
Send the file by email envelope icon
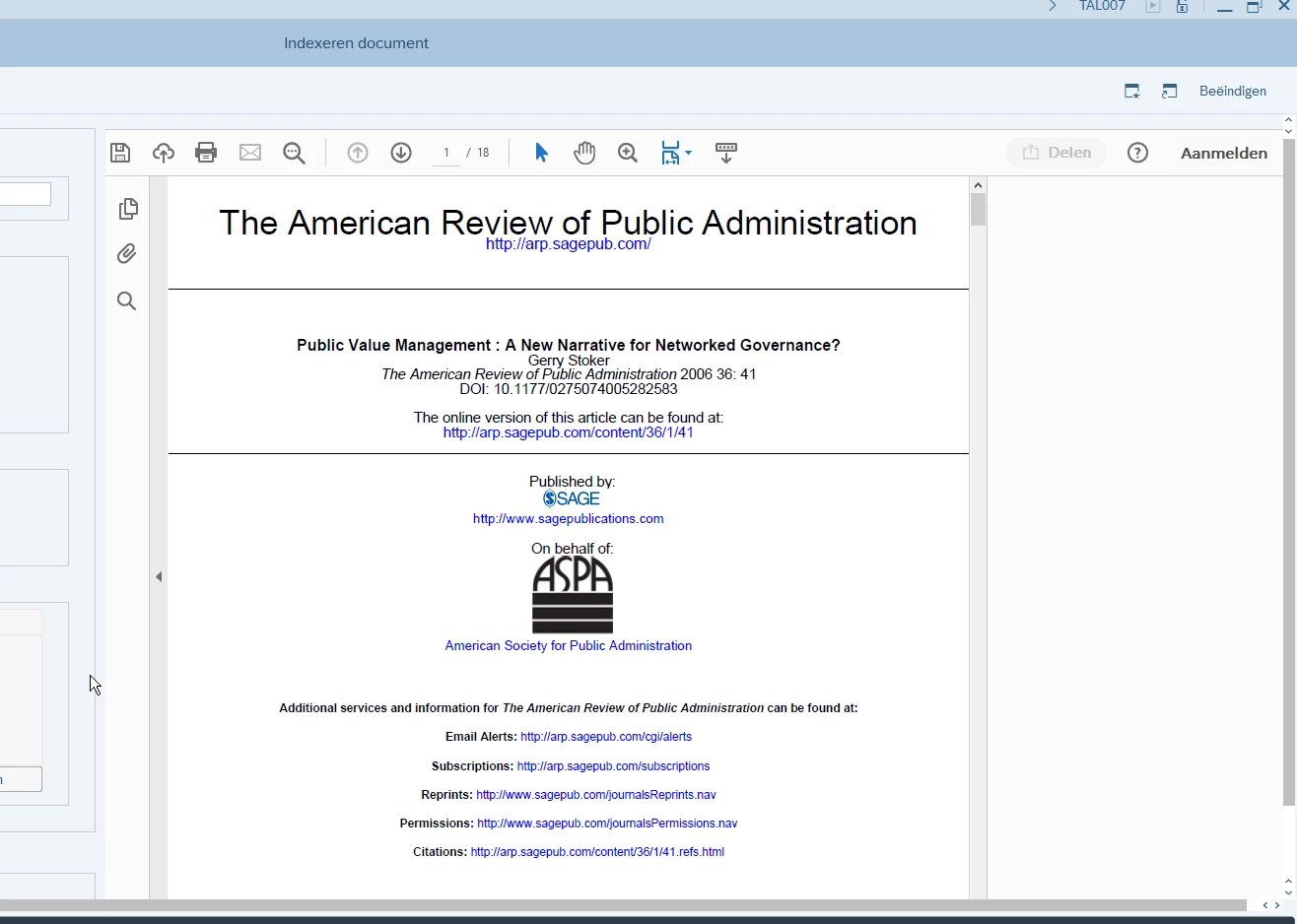point(250,153)
